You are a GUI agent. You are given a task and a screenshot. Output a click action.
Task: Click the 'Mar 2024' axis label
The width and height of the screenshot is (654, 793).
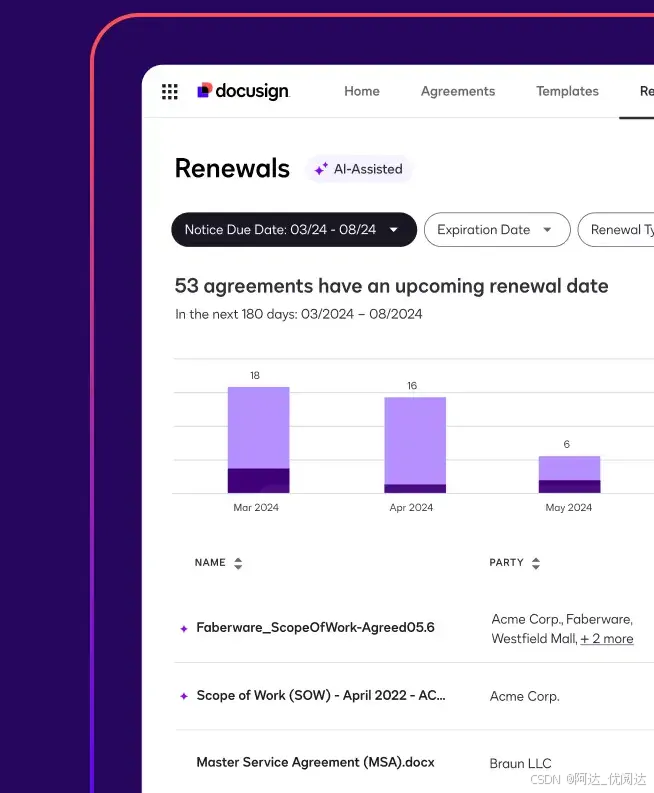[x=256, y=507]
